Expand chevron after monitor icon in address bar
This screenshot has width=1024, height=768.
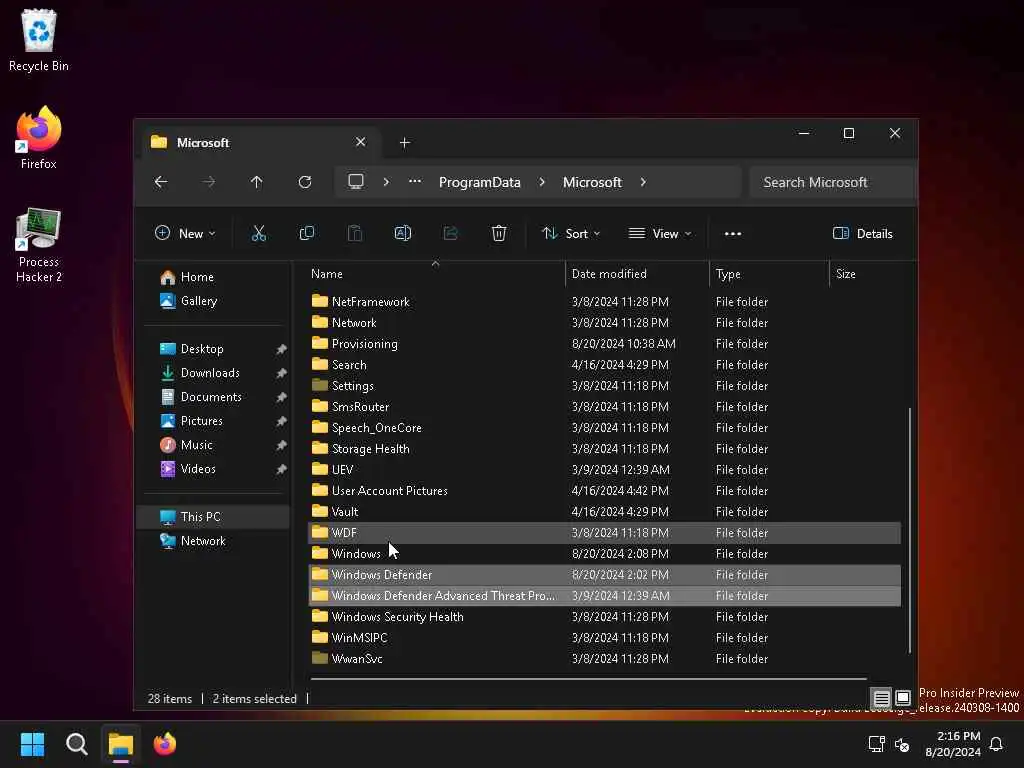click(x=386, y=182)
